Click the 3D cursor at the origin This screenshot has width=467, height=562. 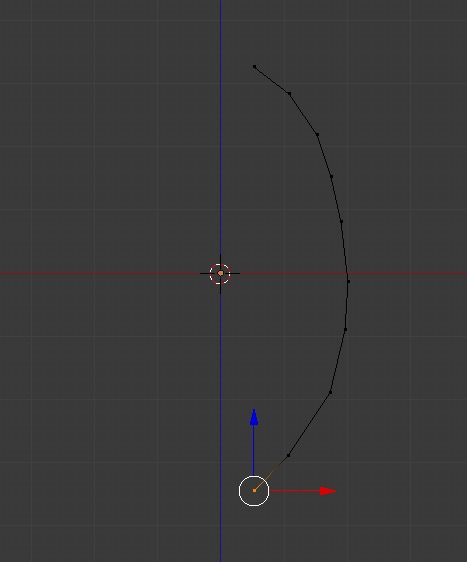[x=220, y=273]
